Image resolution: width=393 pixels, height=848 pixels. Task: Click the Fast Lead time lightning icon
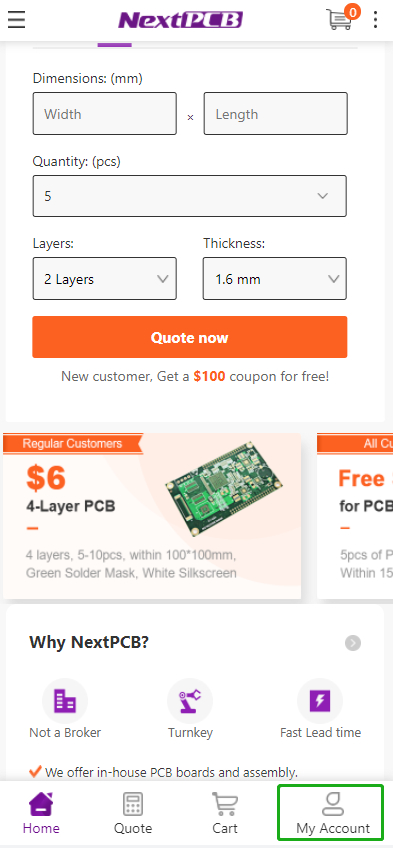point(320,701)
